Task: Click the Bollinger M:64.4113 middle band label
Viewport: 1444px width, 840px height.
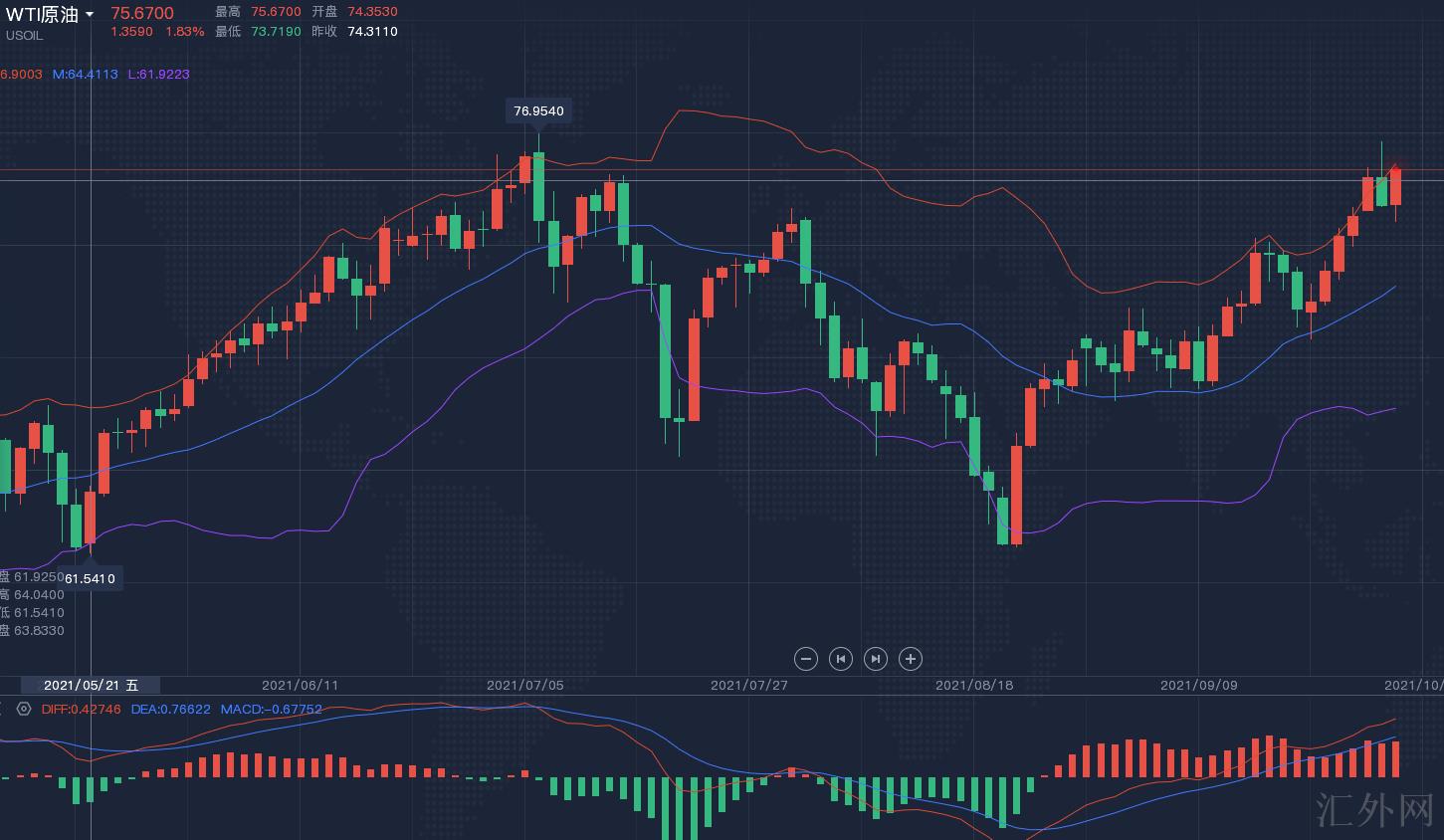Action: (x=85, y=75)
